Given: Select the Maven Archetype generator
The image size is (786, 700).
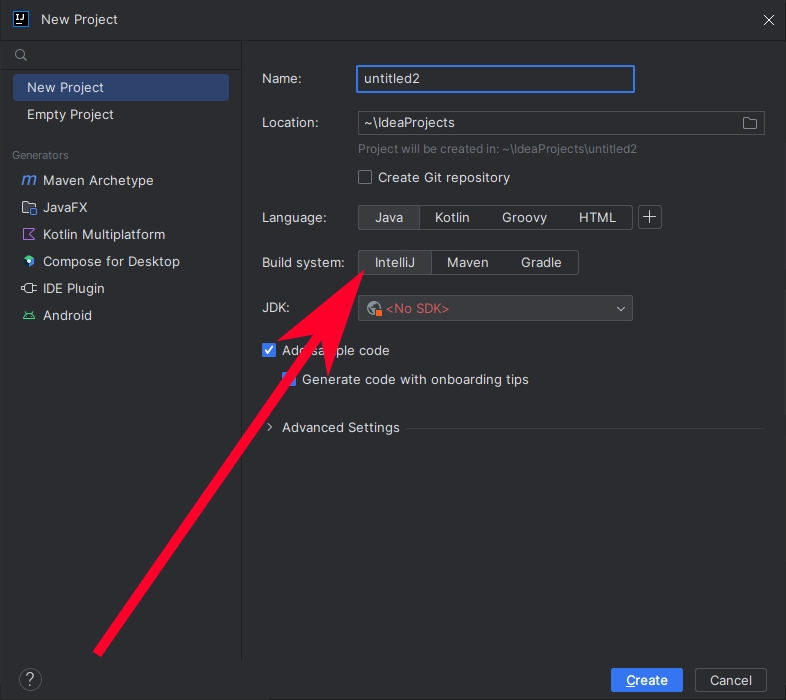Looking at the screenshot, I should pos(87,180).
